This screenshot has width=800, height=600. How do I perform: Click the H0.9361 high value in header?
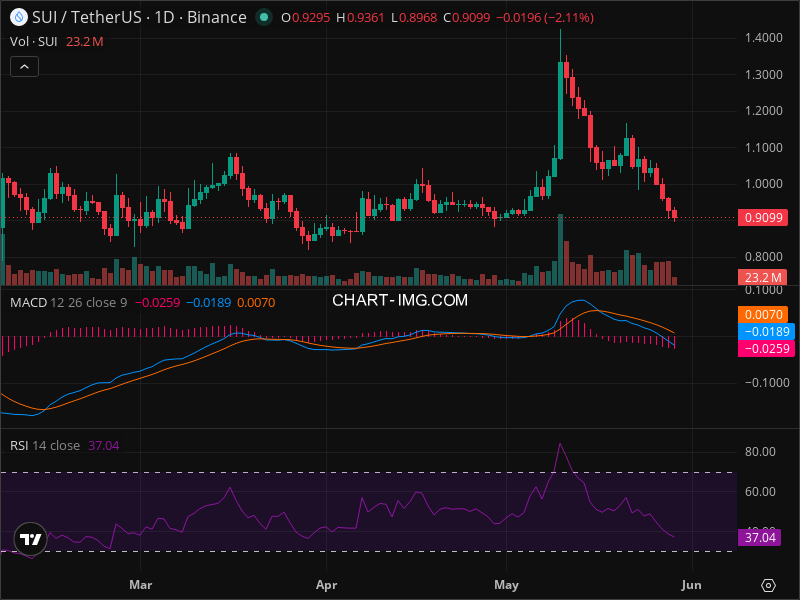click(x=360, y=17)
